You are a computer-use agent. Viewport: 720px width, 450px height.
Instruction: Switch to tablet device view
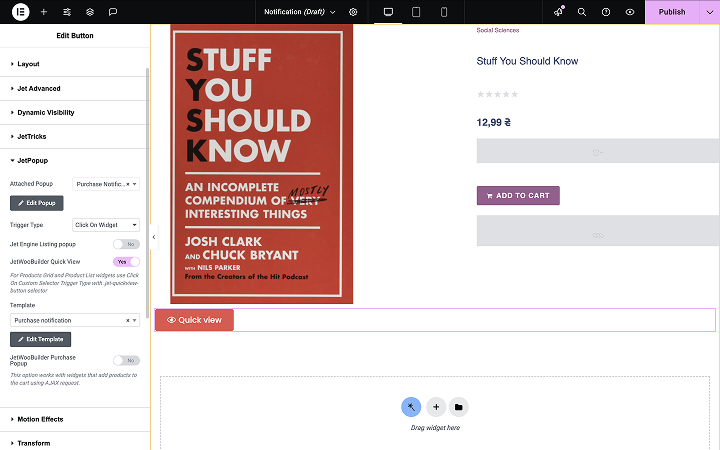point(416,12)
